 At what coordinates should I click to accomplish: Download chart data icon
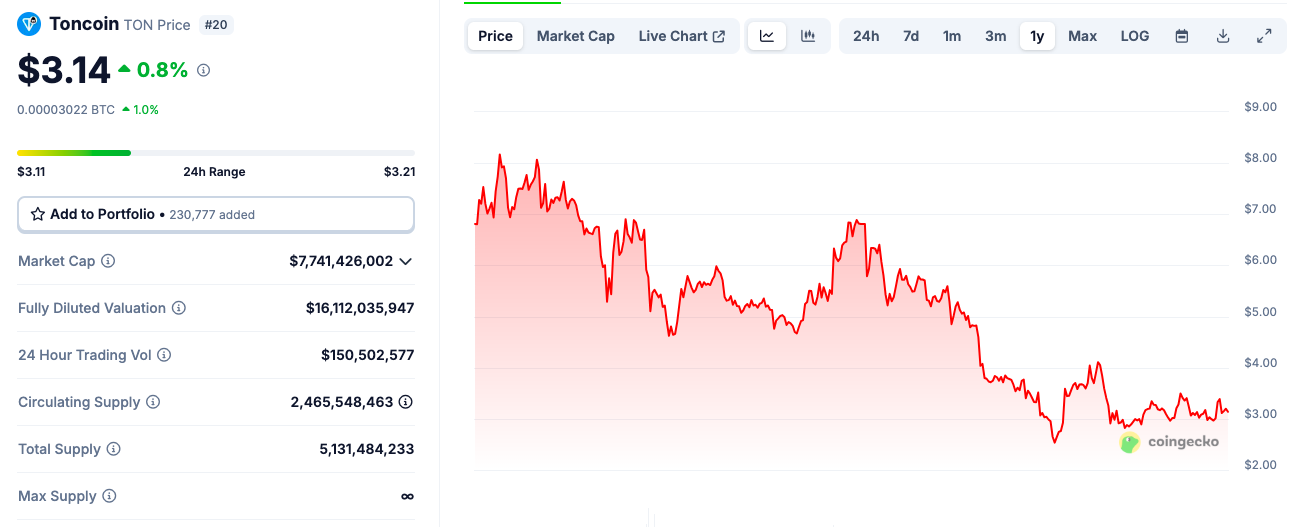click(1223, 36)
